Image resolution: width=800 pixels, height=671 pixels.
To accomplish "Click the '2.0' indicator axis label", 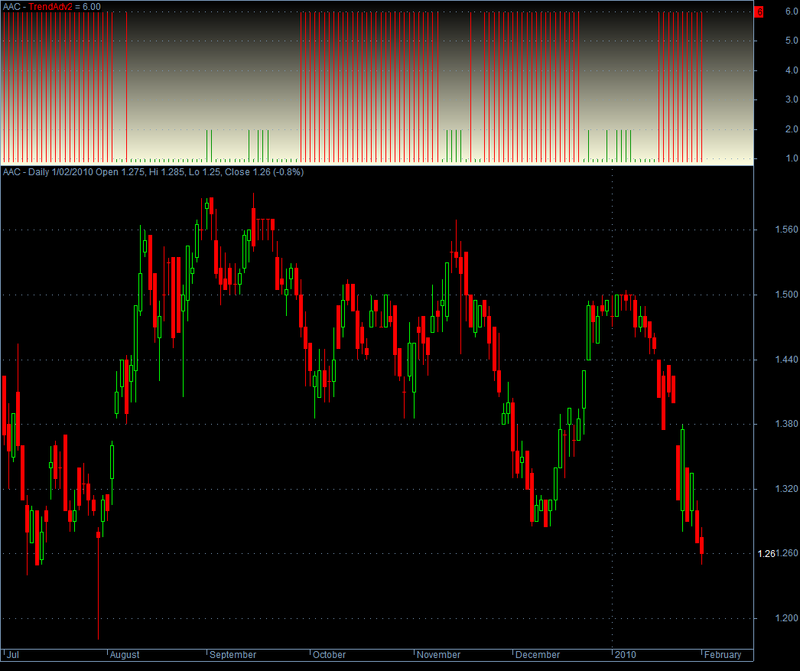I will [792, 129].
